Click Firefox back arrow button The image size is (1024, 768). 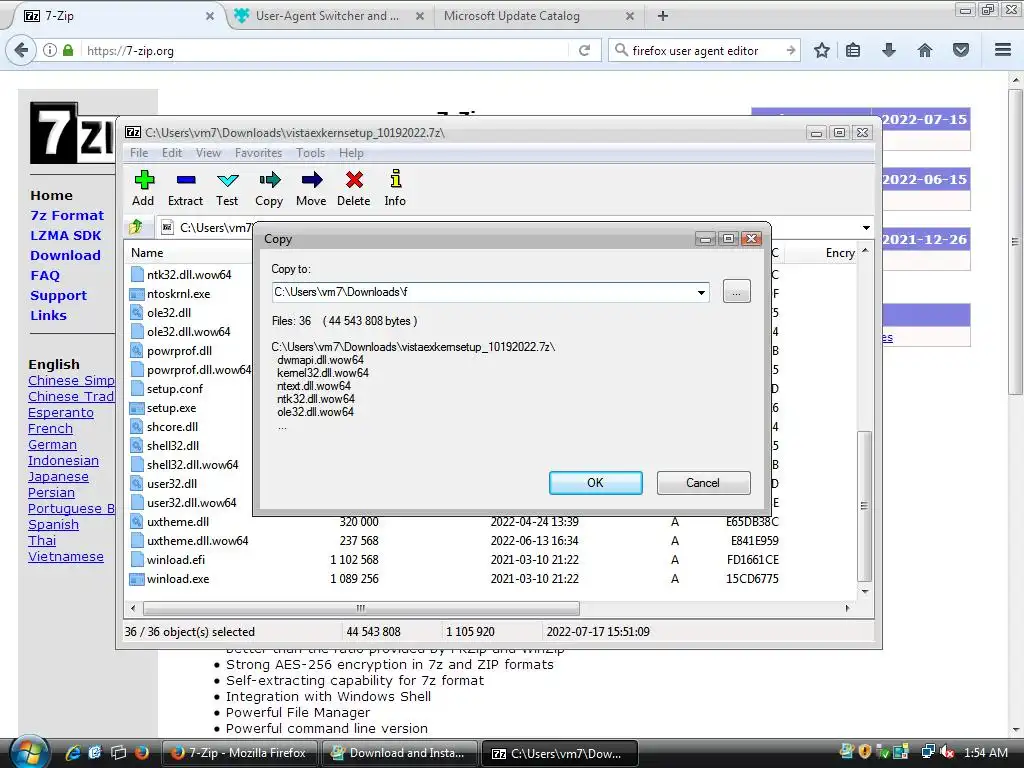[x=21, y=50]
